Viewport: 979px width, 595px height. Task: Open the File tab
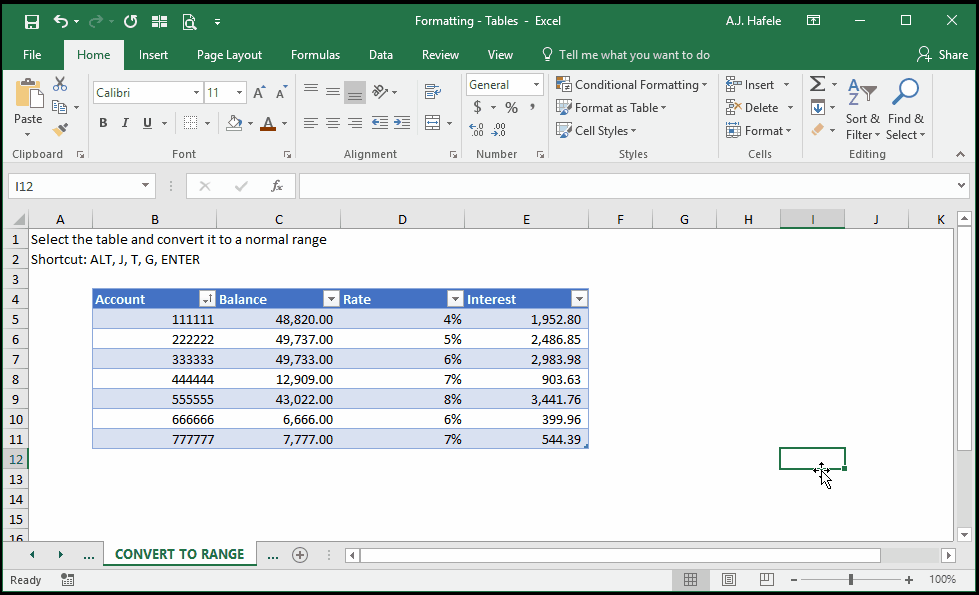[x=32, y=55]
